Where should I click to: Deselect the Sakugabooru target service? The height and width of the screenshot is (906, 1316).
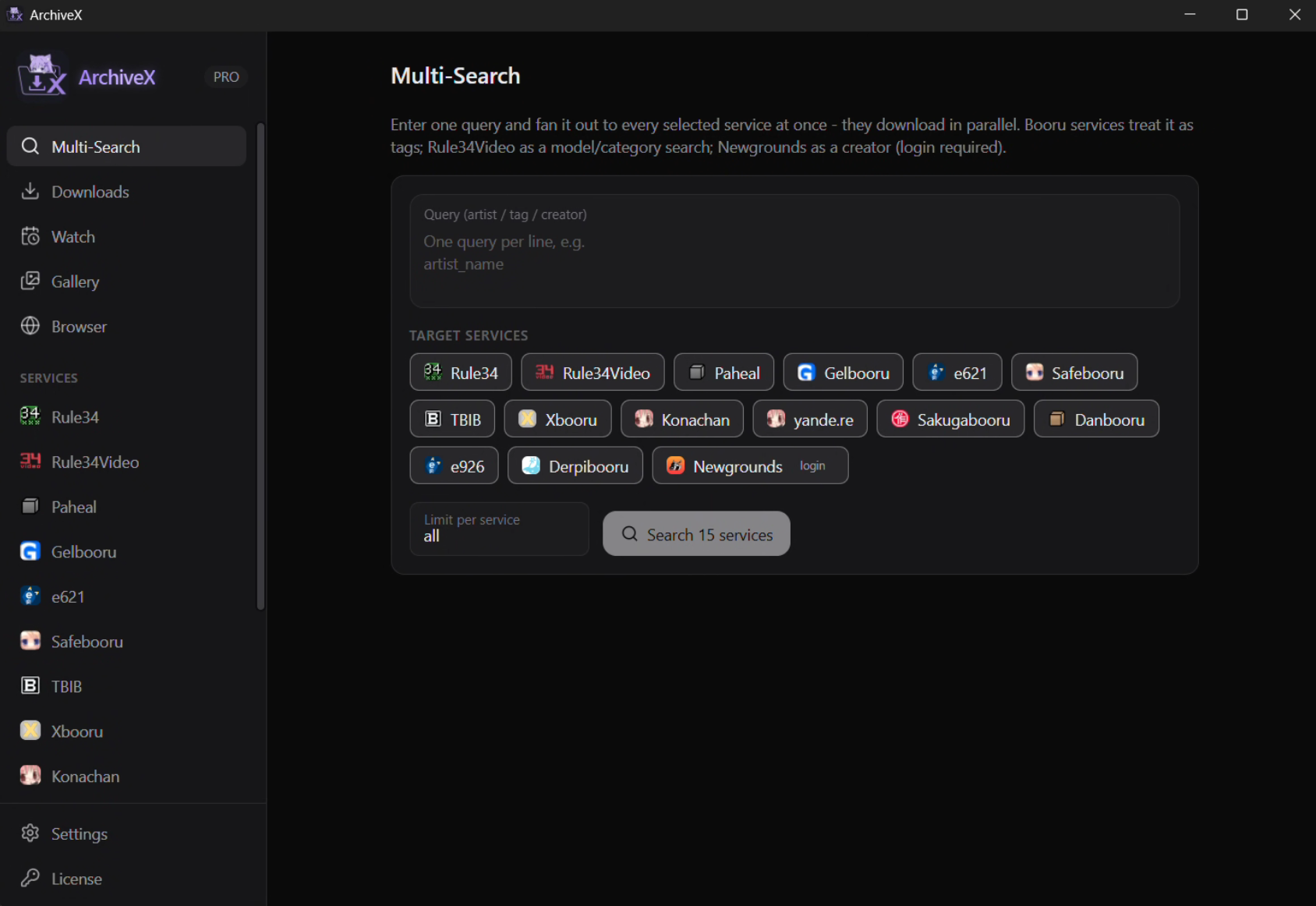point(950,419)
